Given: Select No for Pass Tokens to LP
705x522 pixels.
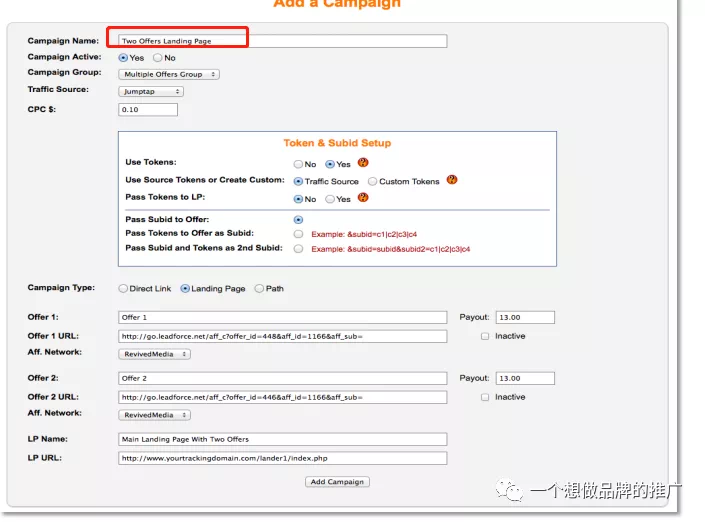Looking at the screenshot, I should point(298,199).
